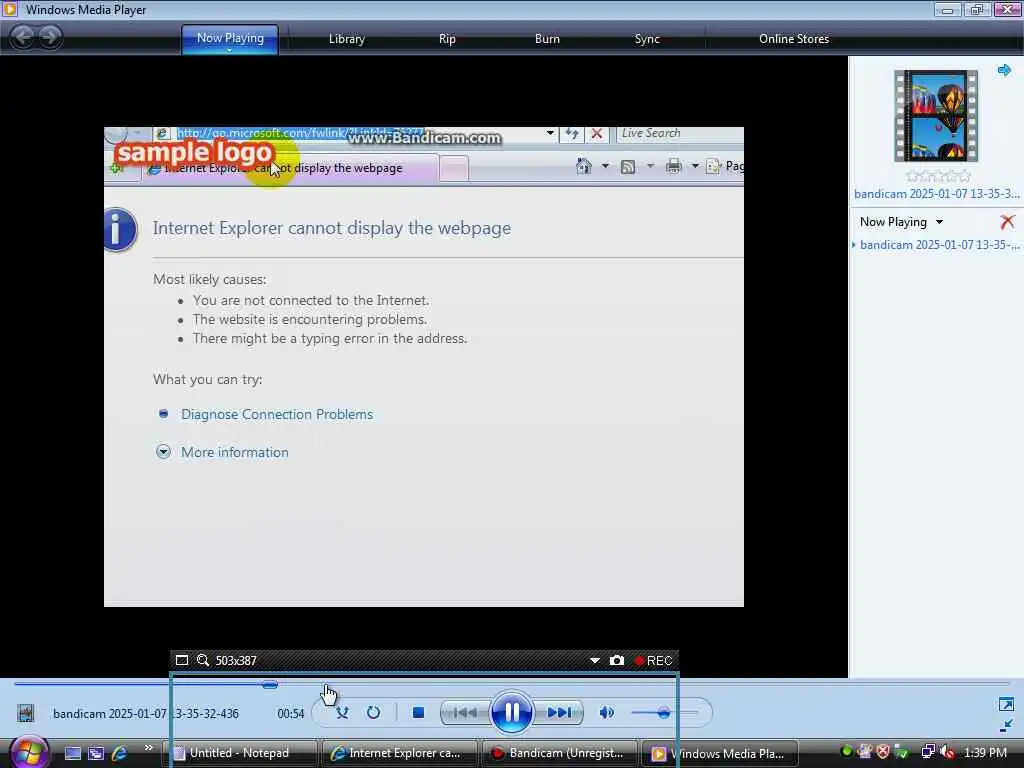
Task: Mute the player volume
Action: pos(607,712)
